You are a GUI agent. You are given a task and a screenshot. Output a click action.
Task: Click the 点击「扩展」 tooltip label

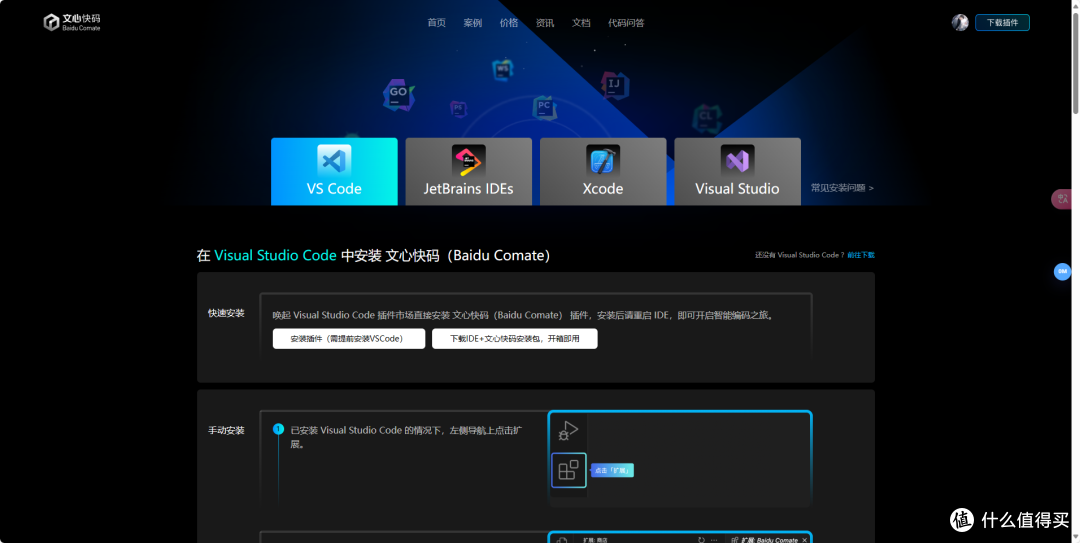[x=612, y=471]
